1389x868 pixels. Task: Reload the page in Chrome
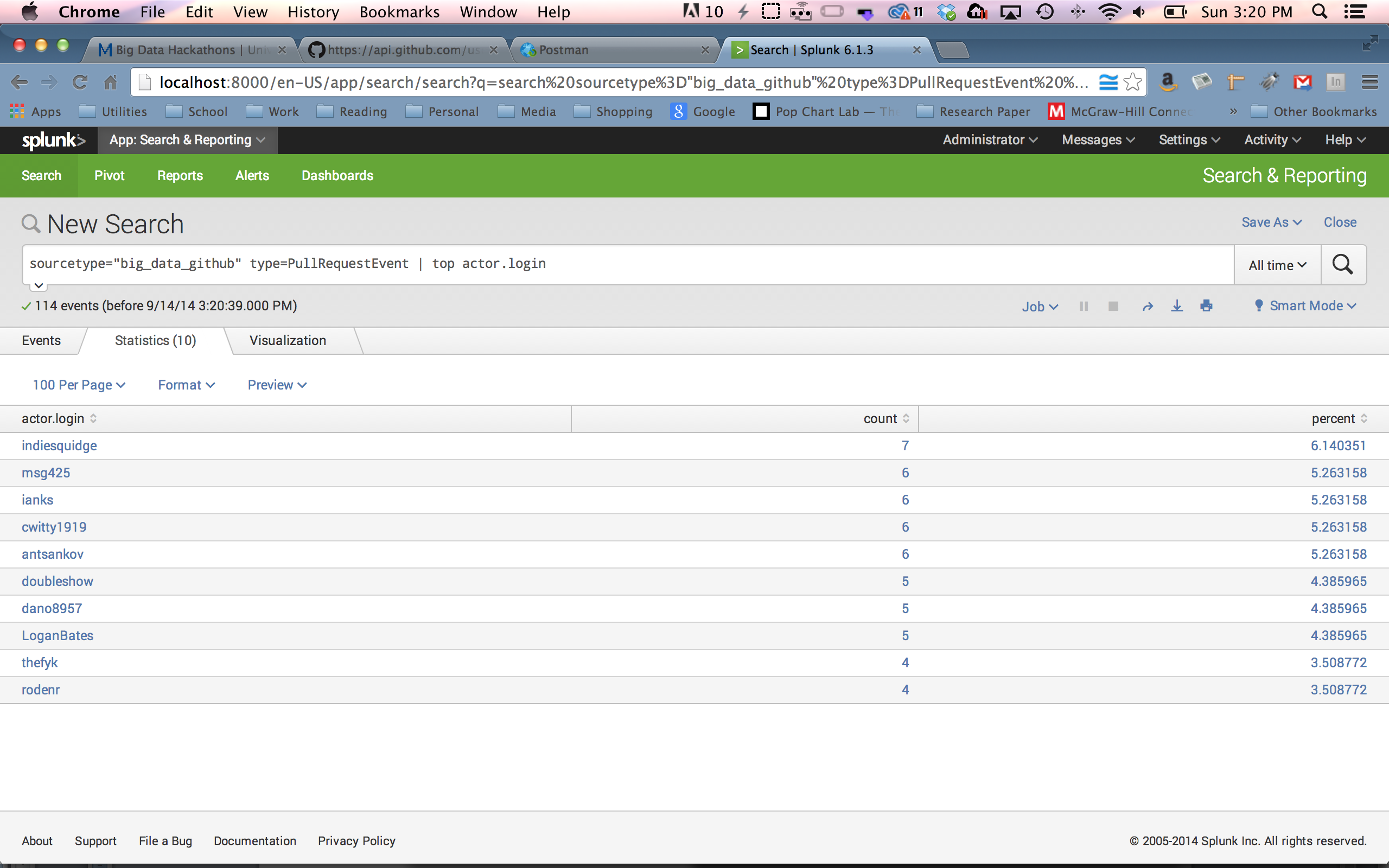[80, 82]
